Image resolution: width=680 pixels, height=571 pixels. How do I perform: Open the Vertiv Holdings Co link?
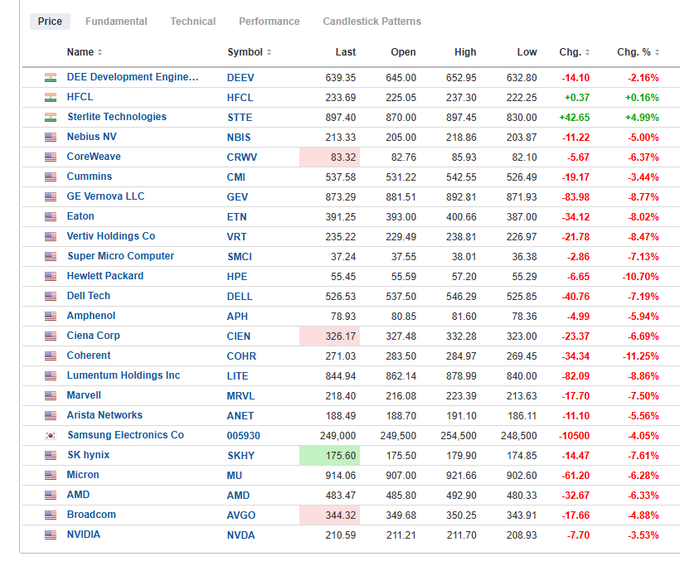[111, 236]
